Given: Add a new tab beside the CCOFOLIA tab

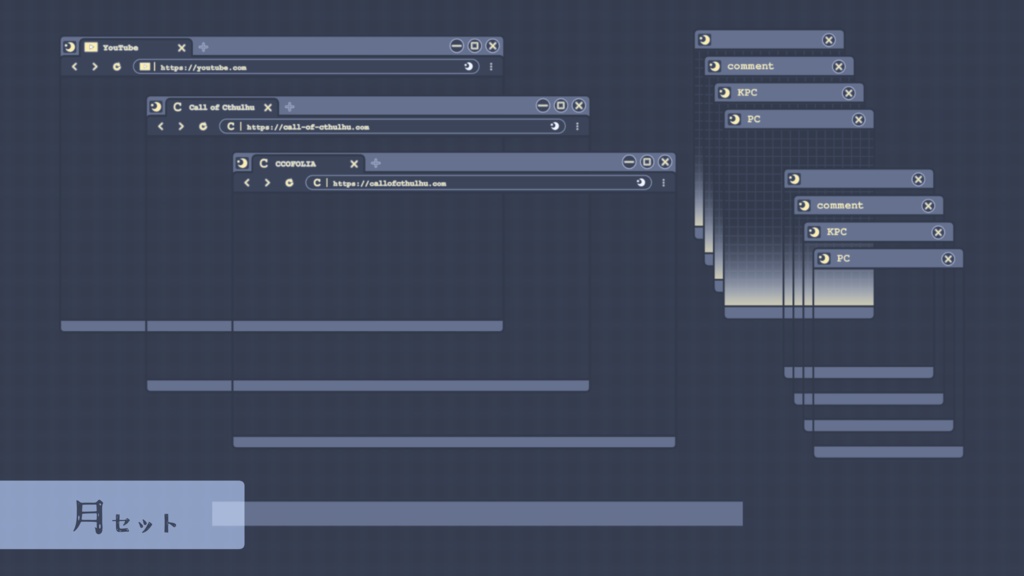Looking at the screenshot, I should click(376, 163).
